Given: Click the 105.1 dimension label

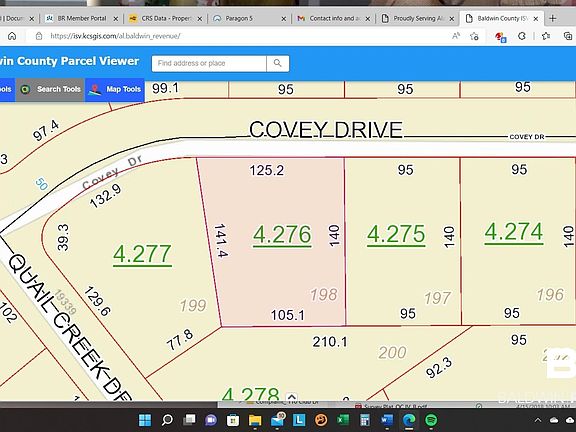Looking at the screenshot, I should [x=288, y=315].
